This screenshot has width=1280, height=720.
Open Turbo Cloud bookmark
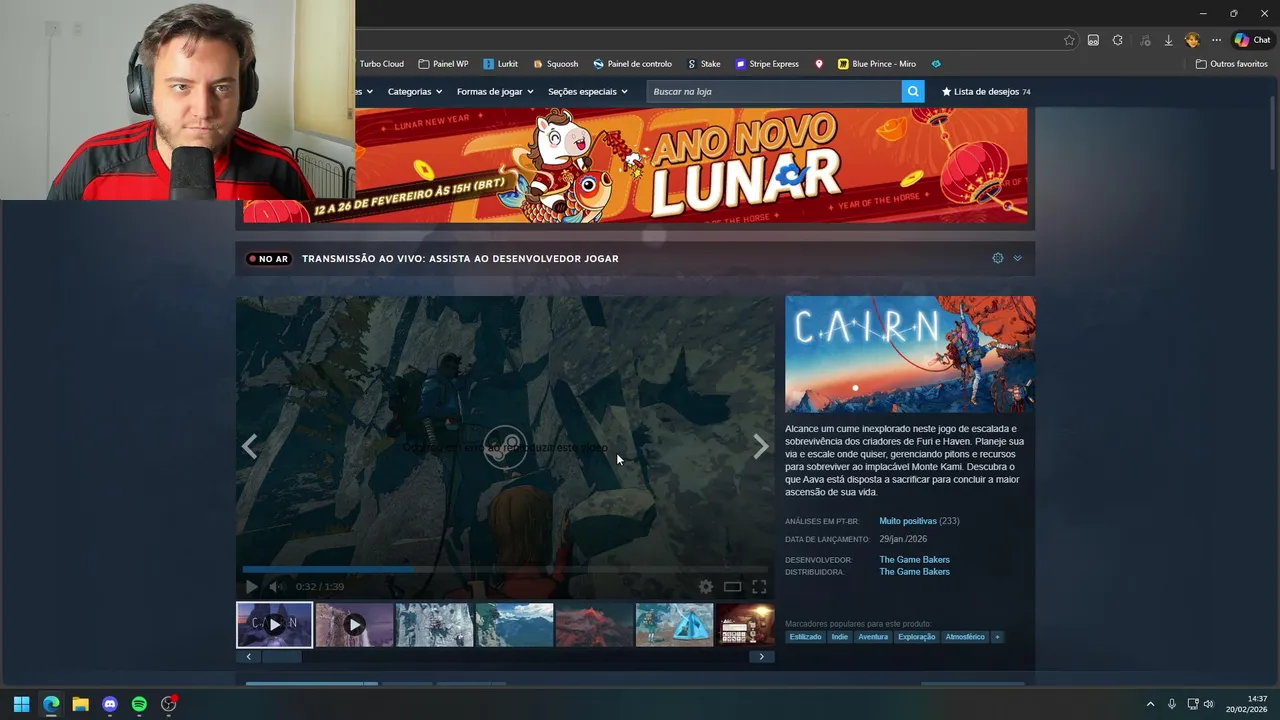pos(381,64)
